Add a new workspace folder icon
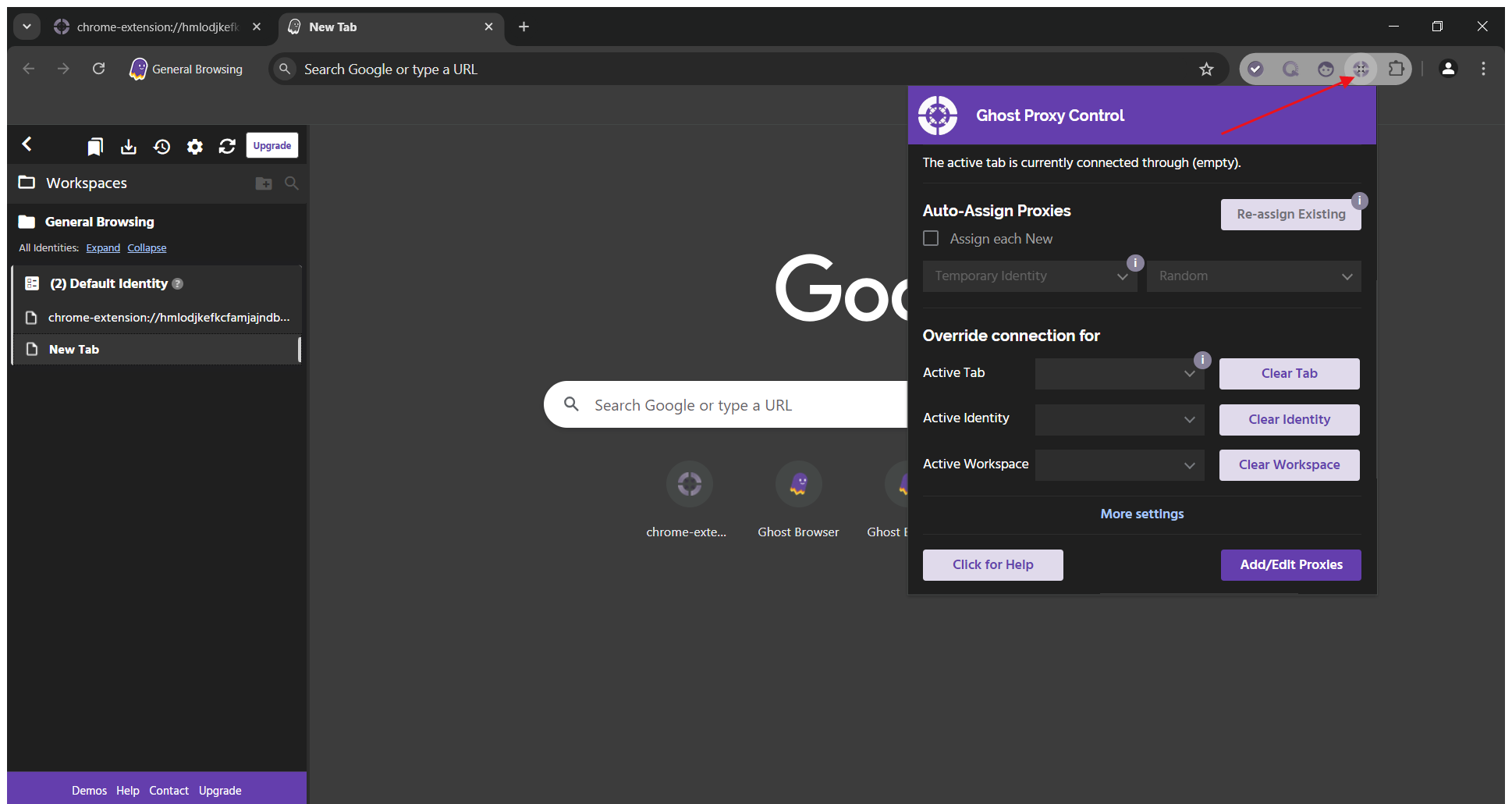 pos(264,183)
